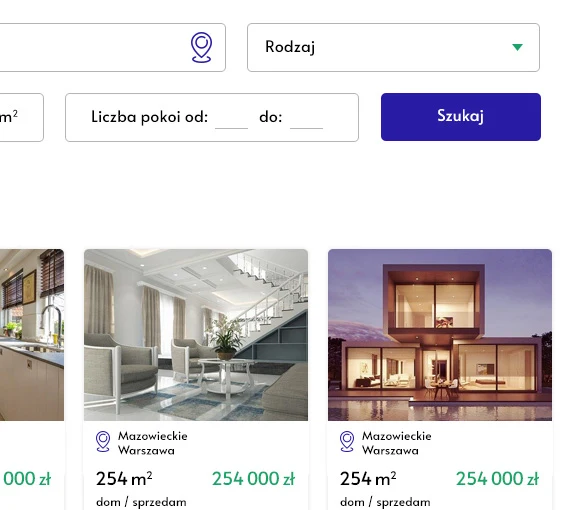Viewport: 565px width, 510px height.
Task: Click the green arrow in Rodzaj dropdown
Action: pyautogui.click(x=517, y=47)
